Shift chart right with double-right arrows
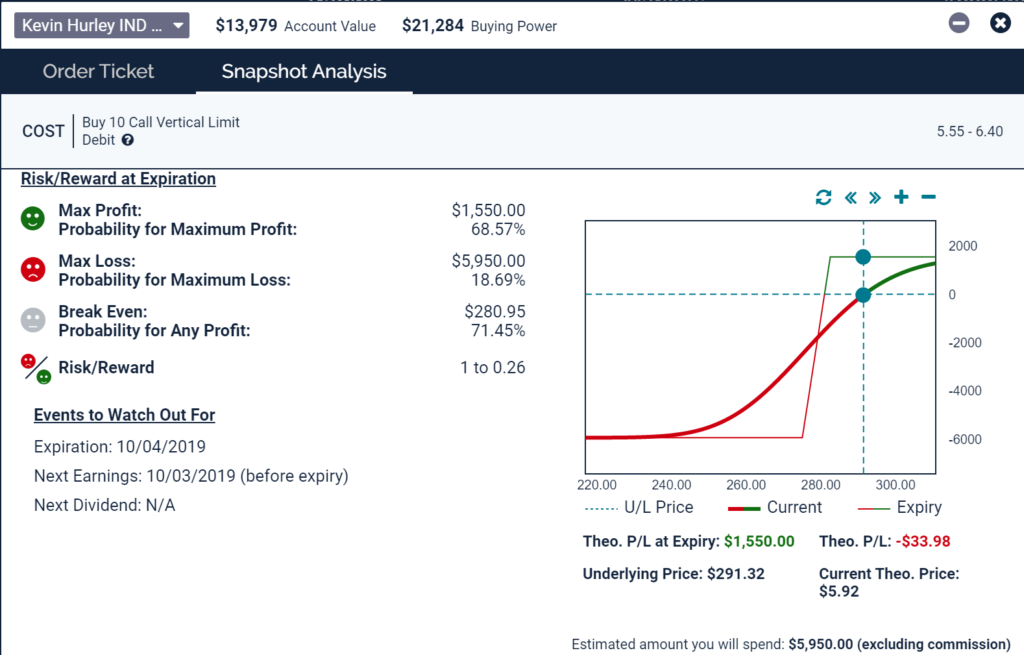Image resolution: width=1024 pixels, height=655 pixels. point(875,197)
